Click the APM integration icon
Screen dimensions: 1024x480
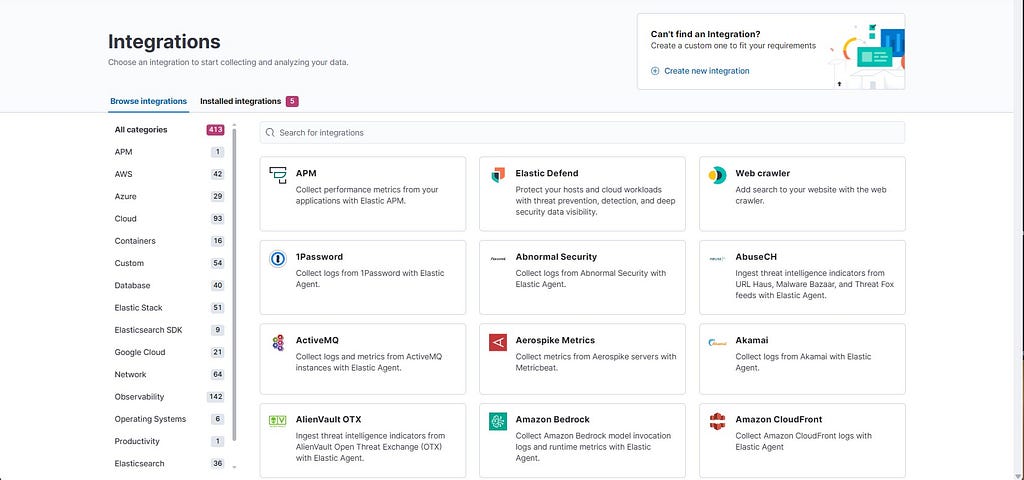tap(278, 175)
